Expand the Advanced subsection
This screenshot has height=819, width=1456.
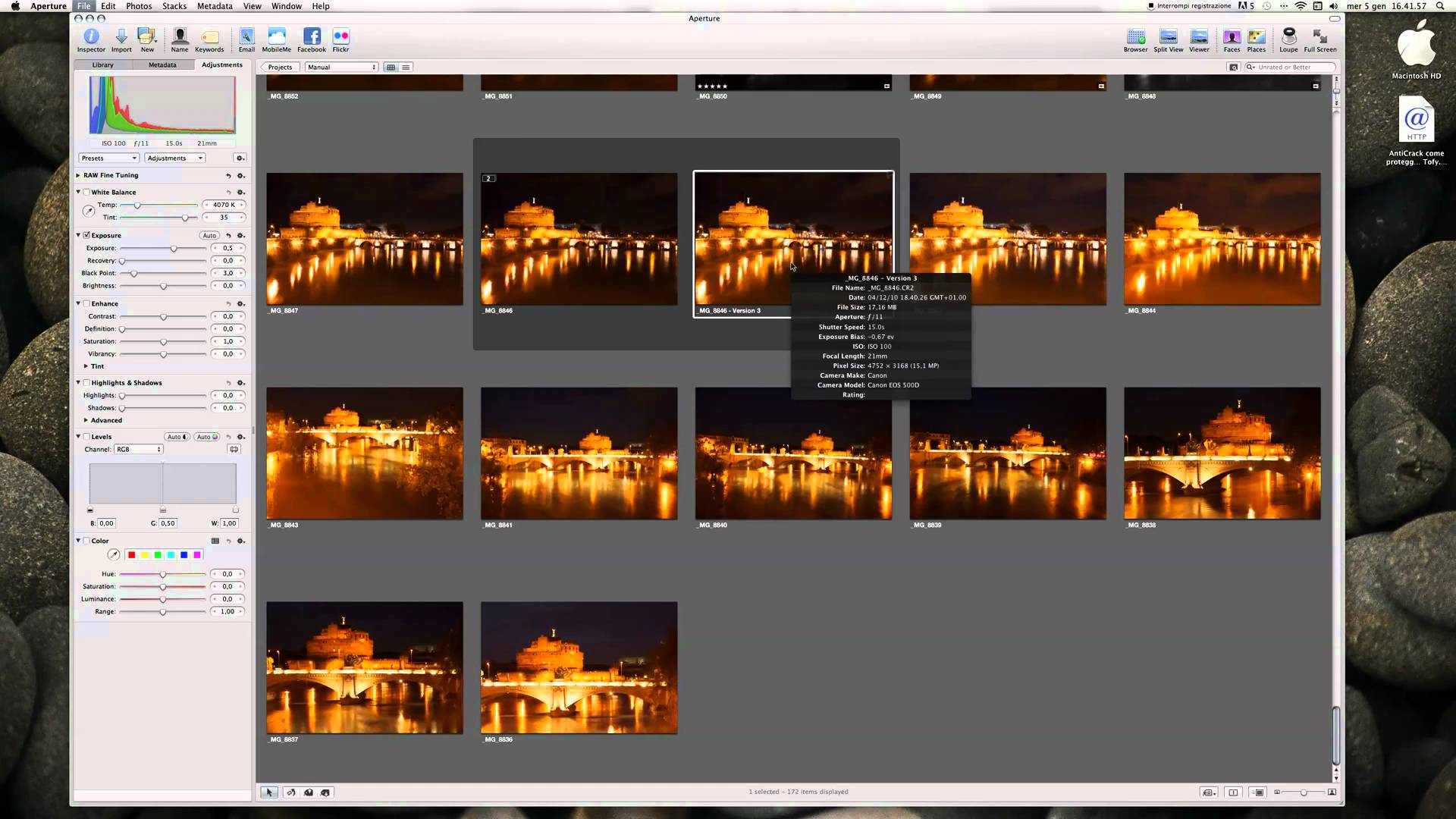(x=86, y=420)
